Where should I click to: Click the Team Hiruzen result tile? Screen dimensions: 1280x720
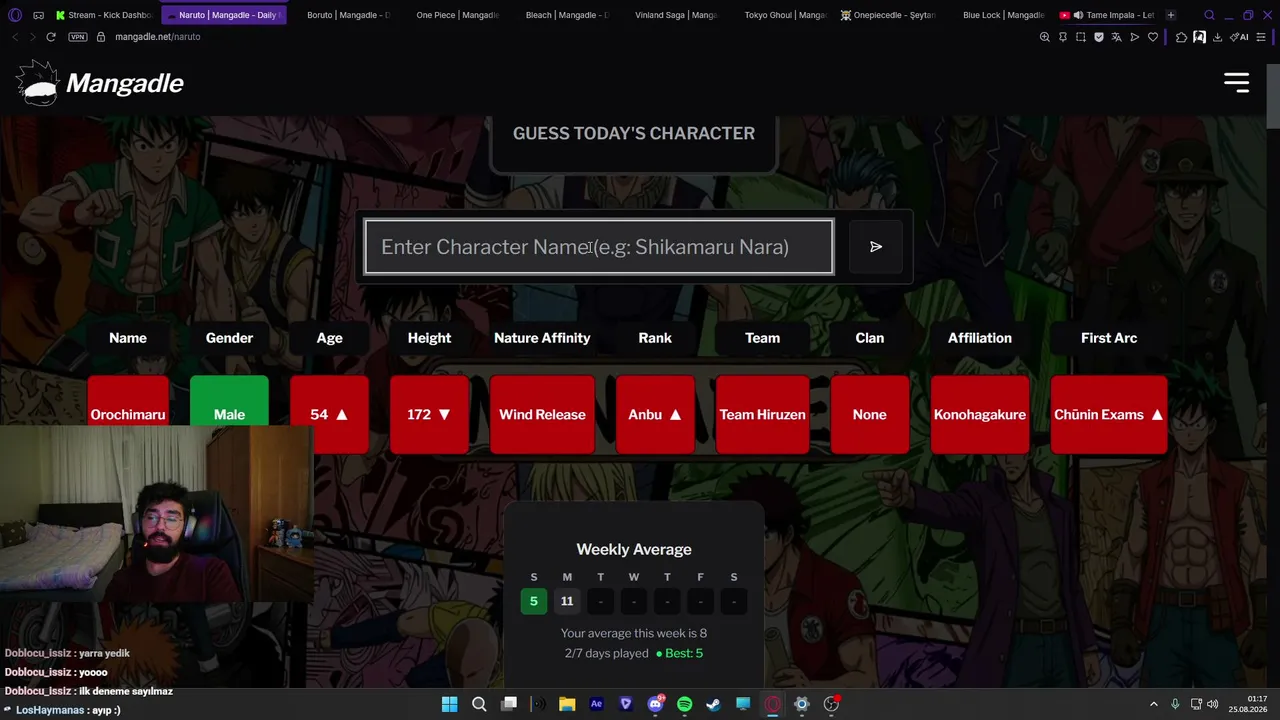762,414
